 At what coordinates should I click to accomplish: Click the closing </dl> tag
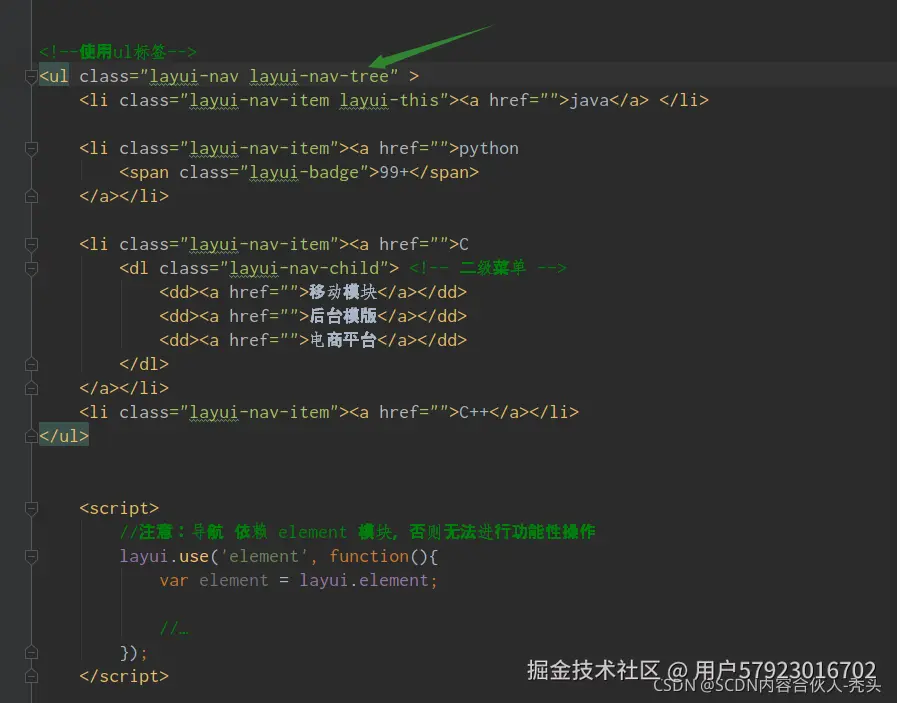point(144,364)
